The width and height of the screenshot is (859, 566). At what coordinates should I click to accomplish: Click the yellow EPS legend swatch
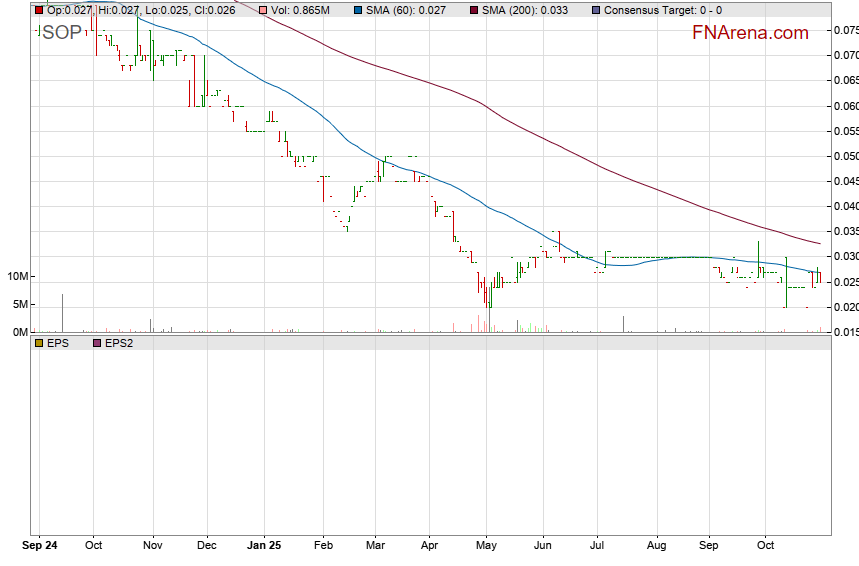pos(39,343)
